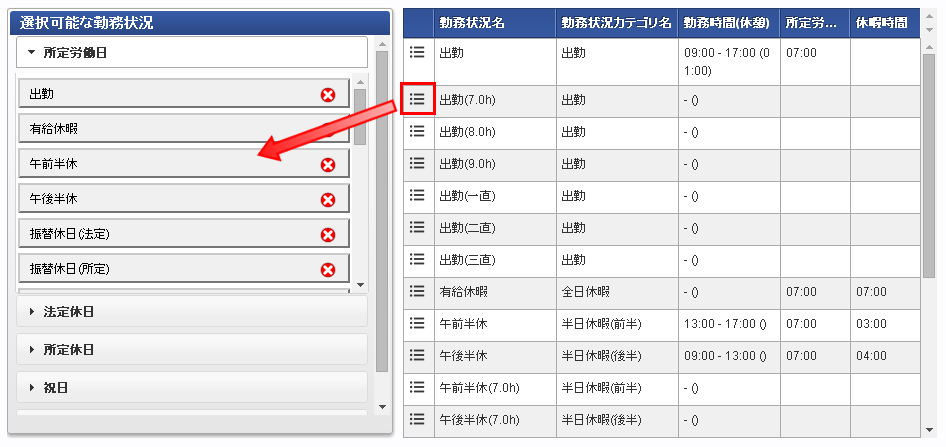Click left panel outer scrollbar up arrow
Screen dimensions: 946x447
tap(381, 43)
